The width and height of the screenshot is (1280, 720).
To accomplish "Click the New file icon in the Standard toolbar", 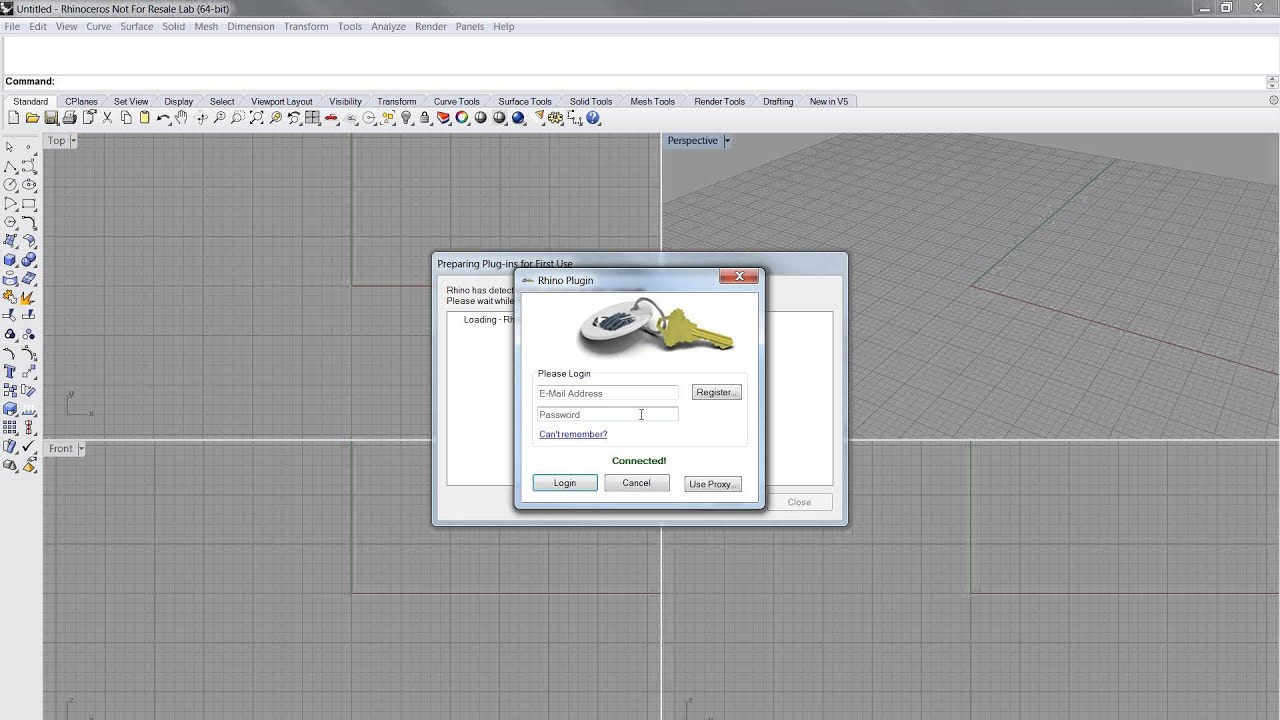I will pyautogui.click(x=13, y=118).
